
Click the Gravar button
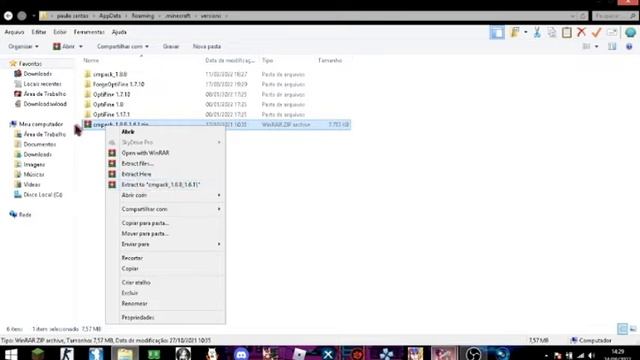[171, 47]
